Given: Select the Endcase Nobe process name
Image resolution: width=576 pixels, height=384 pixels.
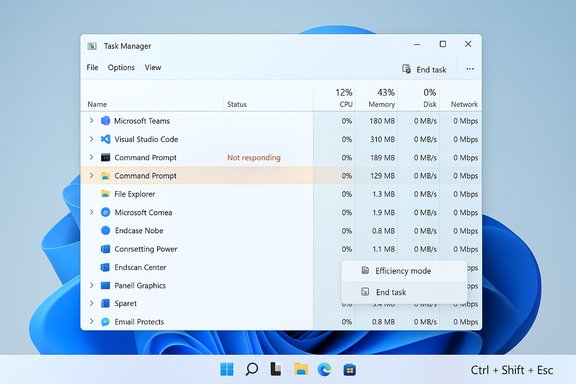Looking at the screenshot, I should [x=139, y=231].
